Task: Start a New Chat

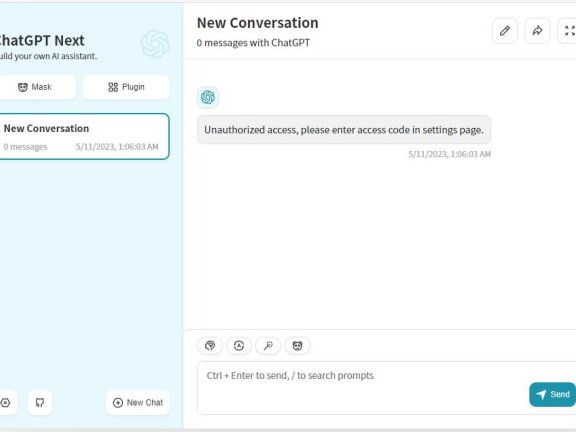Action: pyautogui.click(x=138, y=403)
